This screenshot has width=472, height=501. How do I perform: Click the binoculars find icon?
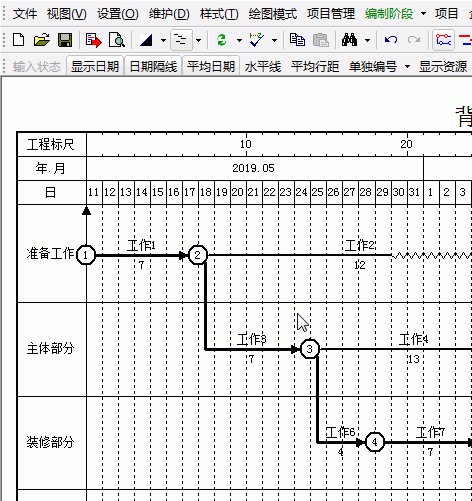pyautogui.click(x=349, y=40)
